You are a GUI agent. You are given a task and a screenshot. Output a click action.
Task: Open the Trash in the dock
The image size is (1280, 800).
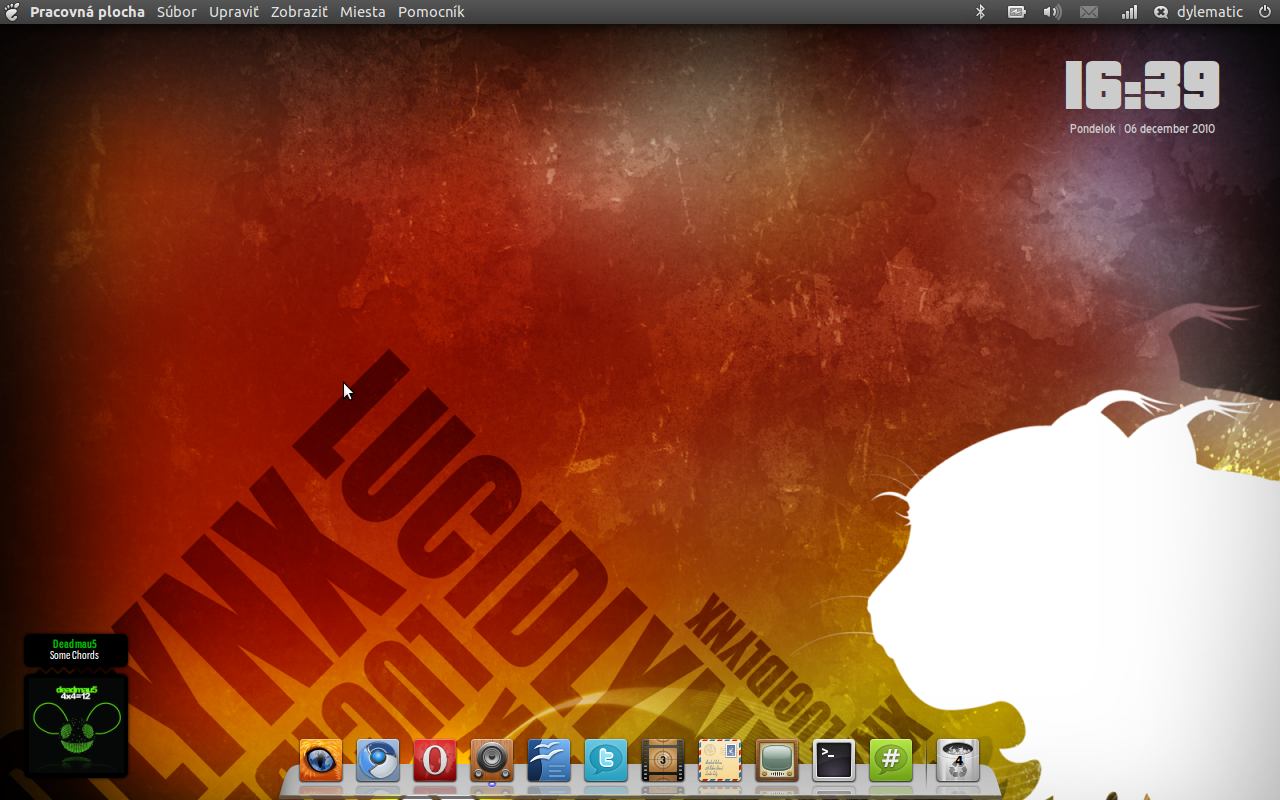tap(958, 761)
